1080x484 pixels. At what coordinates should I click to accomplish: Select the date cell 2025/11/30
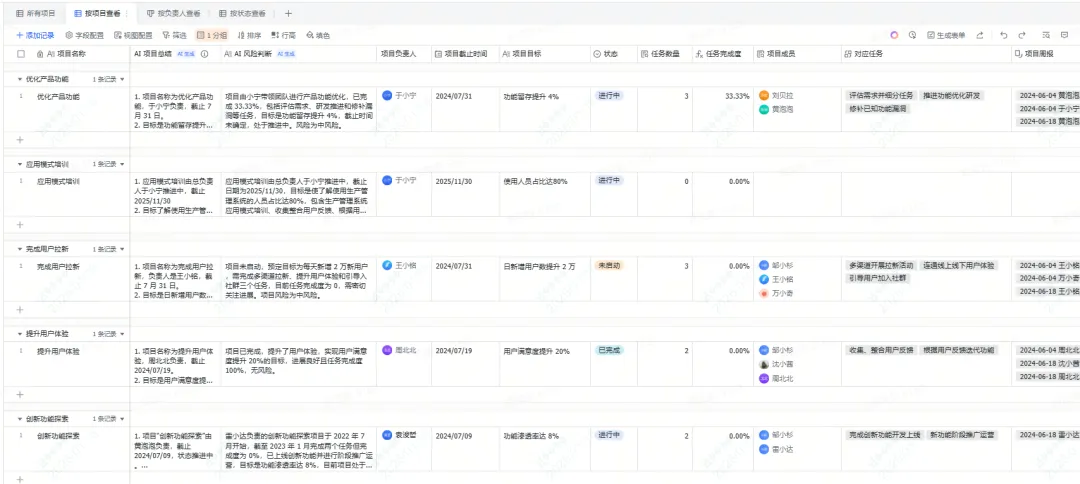pyautogui.click(x=465, y=194)
